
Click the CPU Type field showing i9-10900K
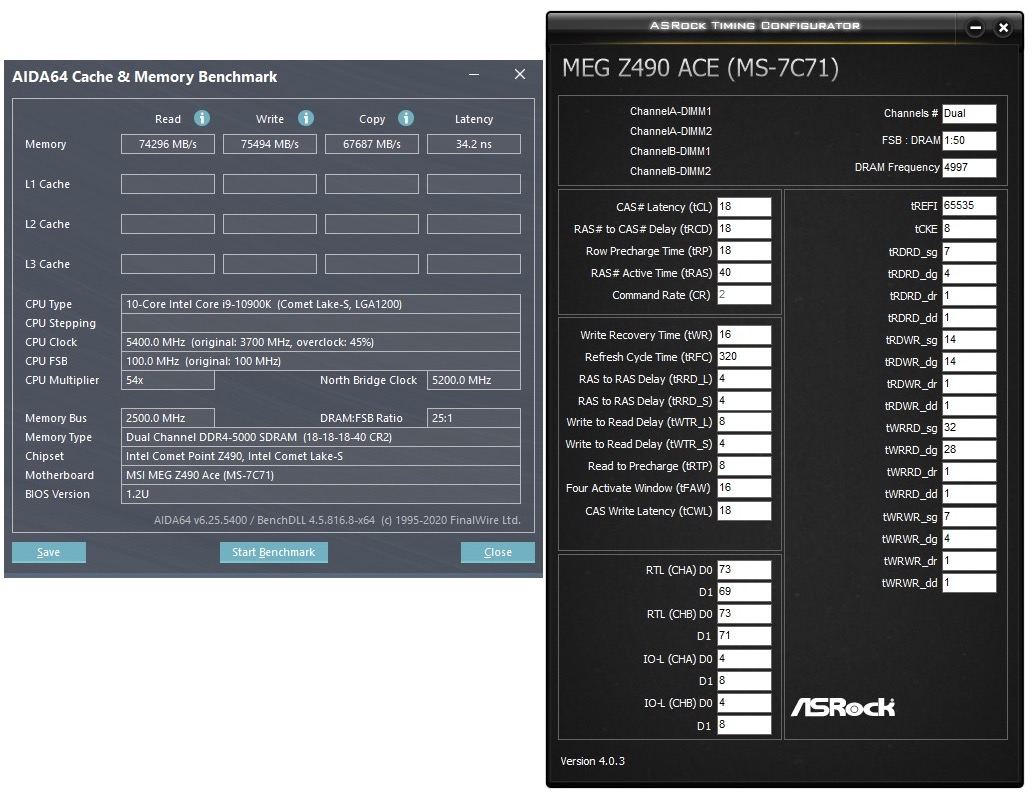tap(321, 304)
